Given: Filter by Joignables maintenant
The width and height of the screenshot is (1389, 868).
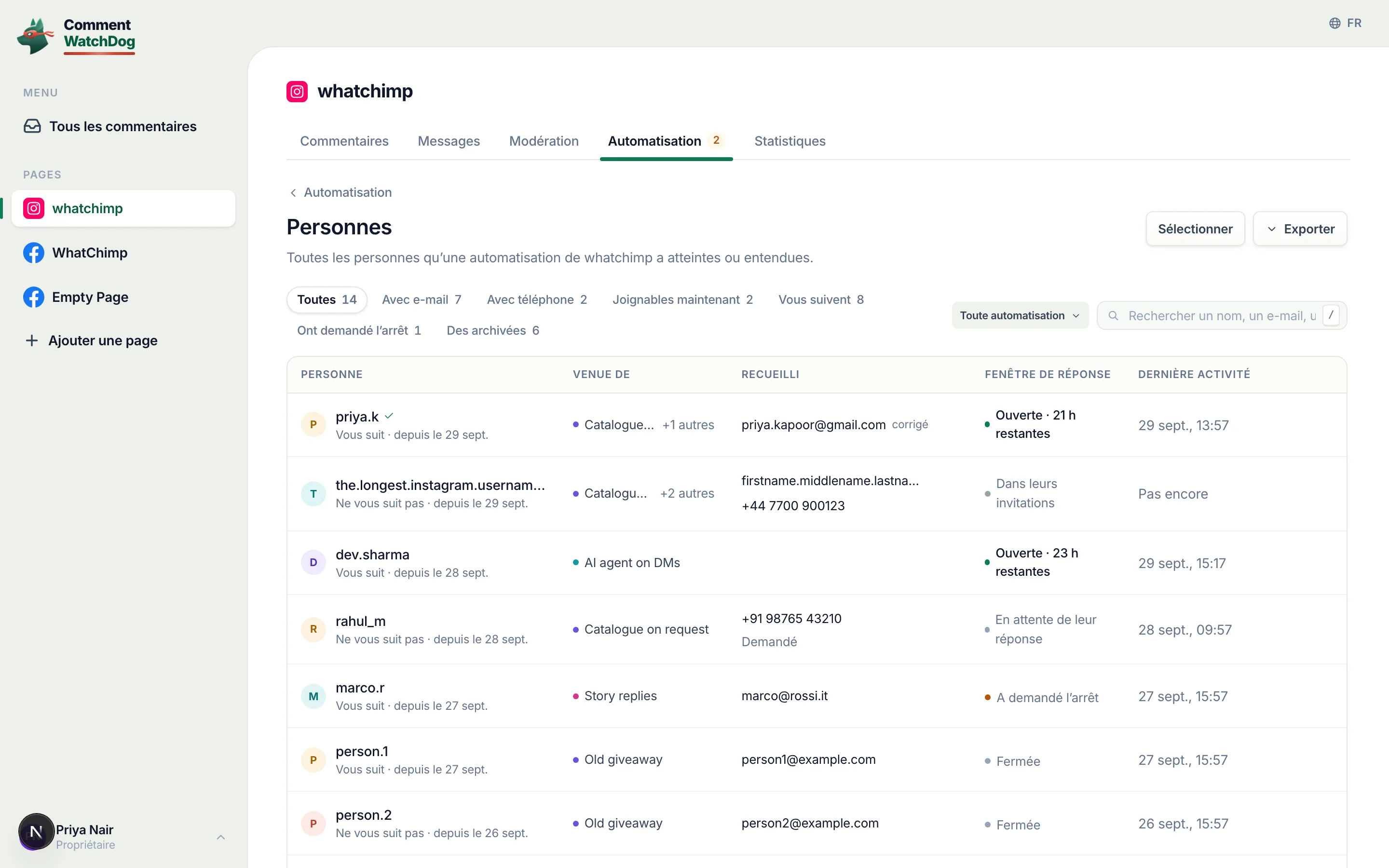Looking at the screenshot, I should point(682,299).
